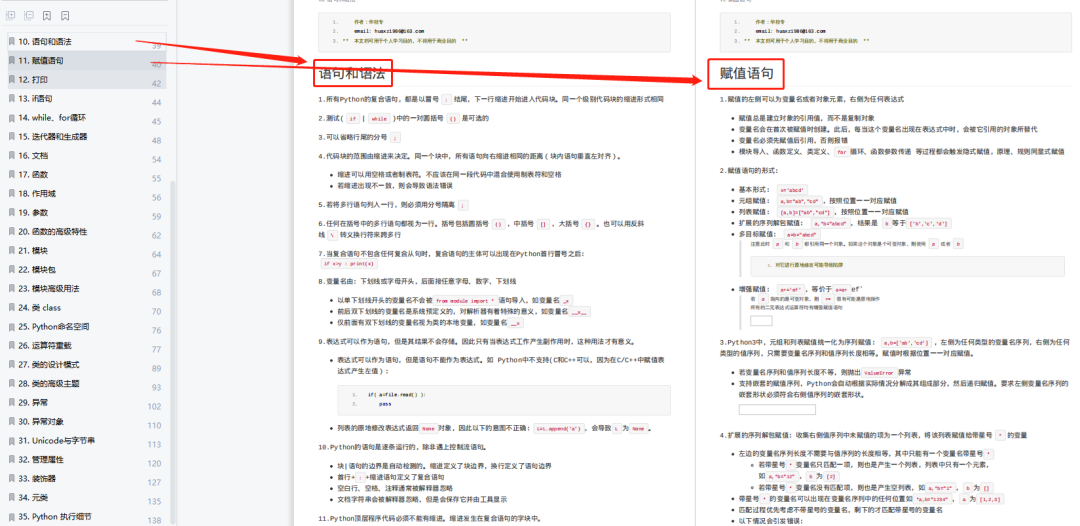
Task: Click the add bookmark icon in toolbar
Action: 47,15
